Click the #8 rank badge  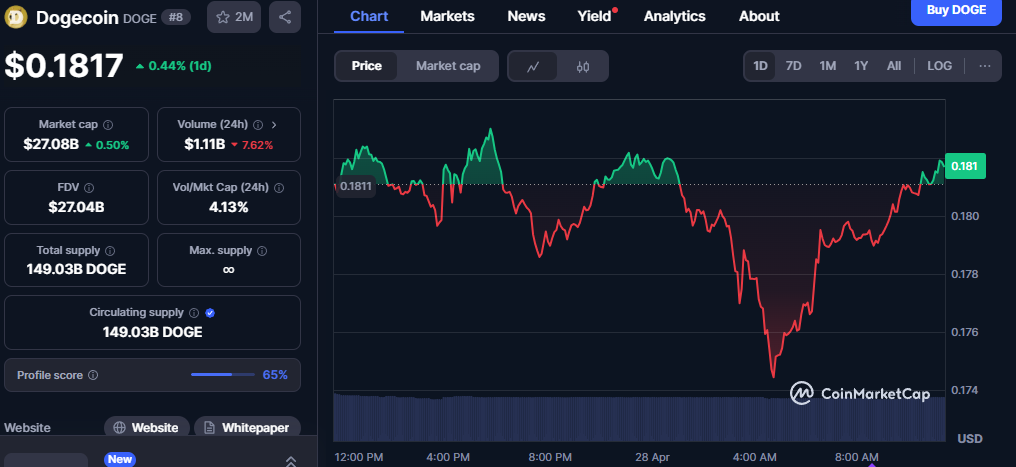(x=176, y=17)
